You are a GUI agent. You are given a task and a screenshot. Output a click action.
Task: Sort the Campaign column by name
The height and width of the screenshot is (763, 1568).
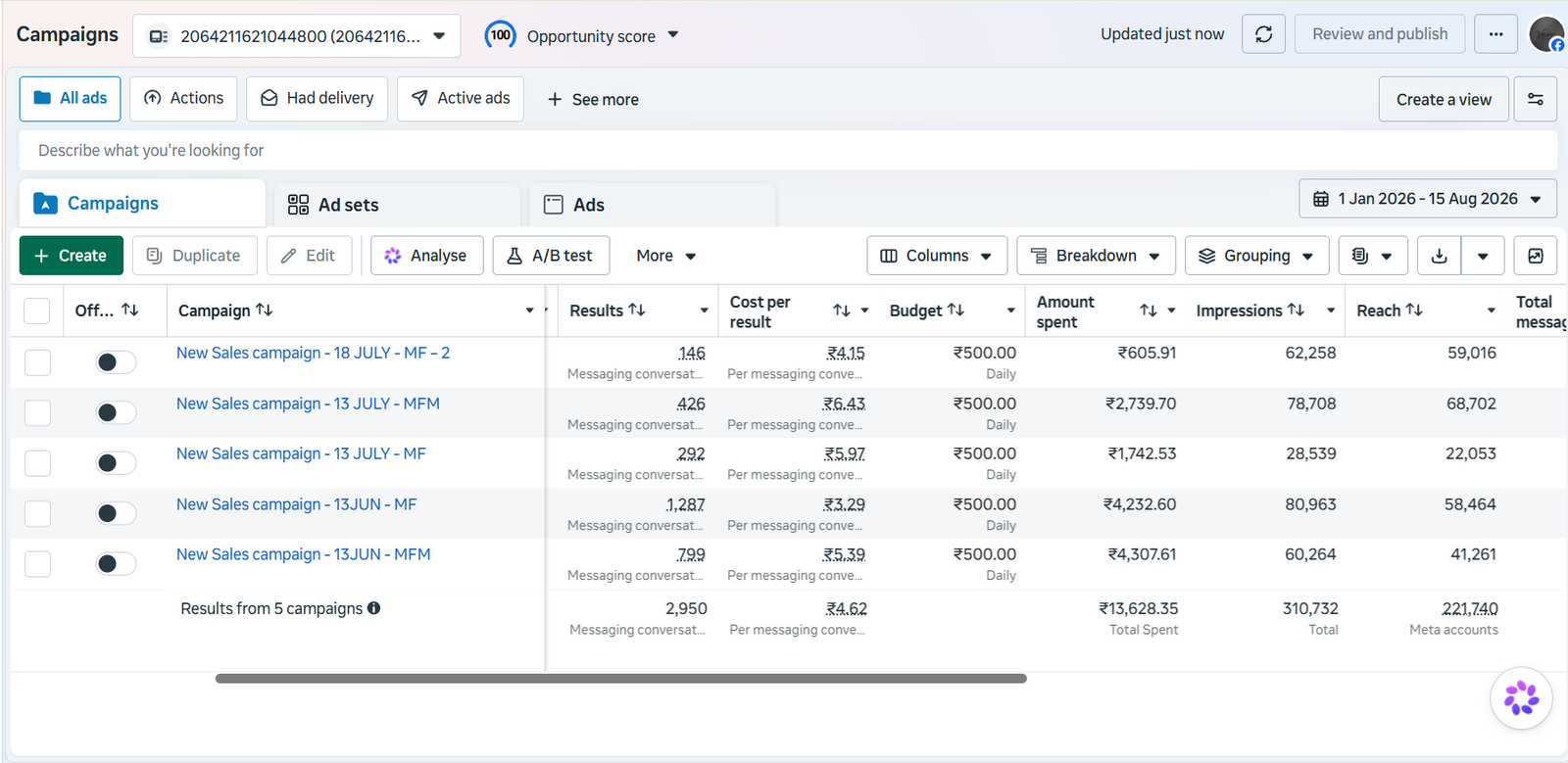pyautogui.click(x=264, y=310)
